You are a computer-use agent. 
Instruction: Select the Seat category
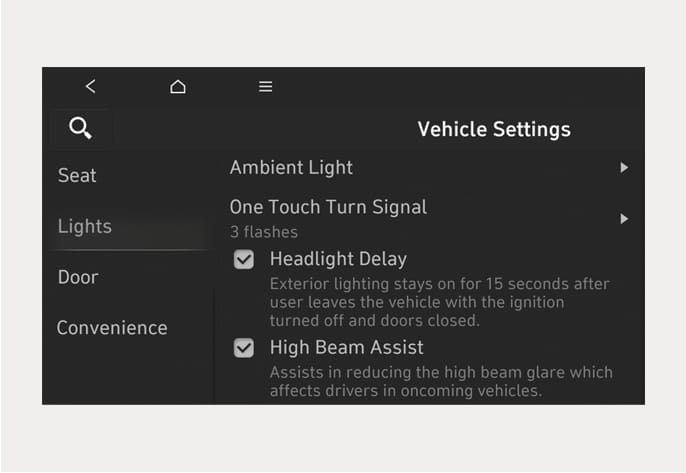click(x=77, y=175)
